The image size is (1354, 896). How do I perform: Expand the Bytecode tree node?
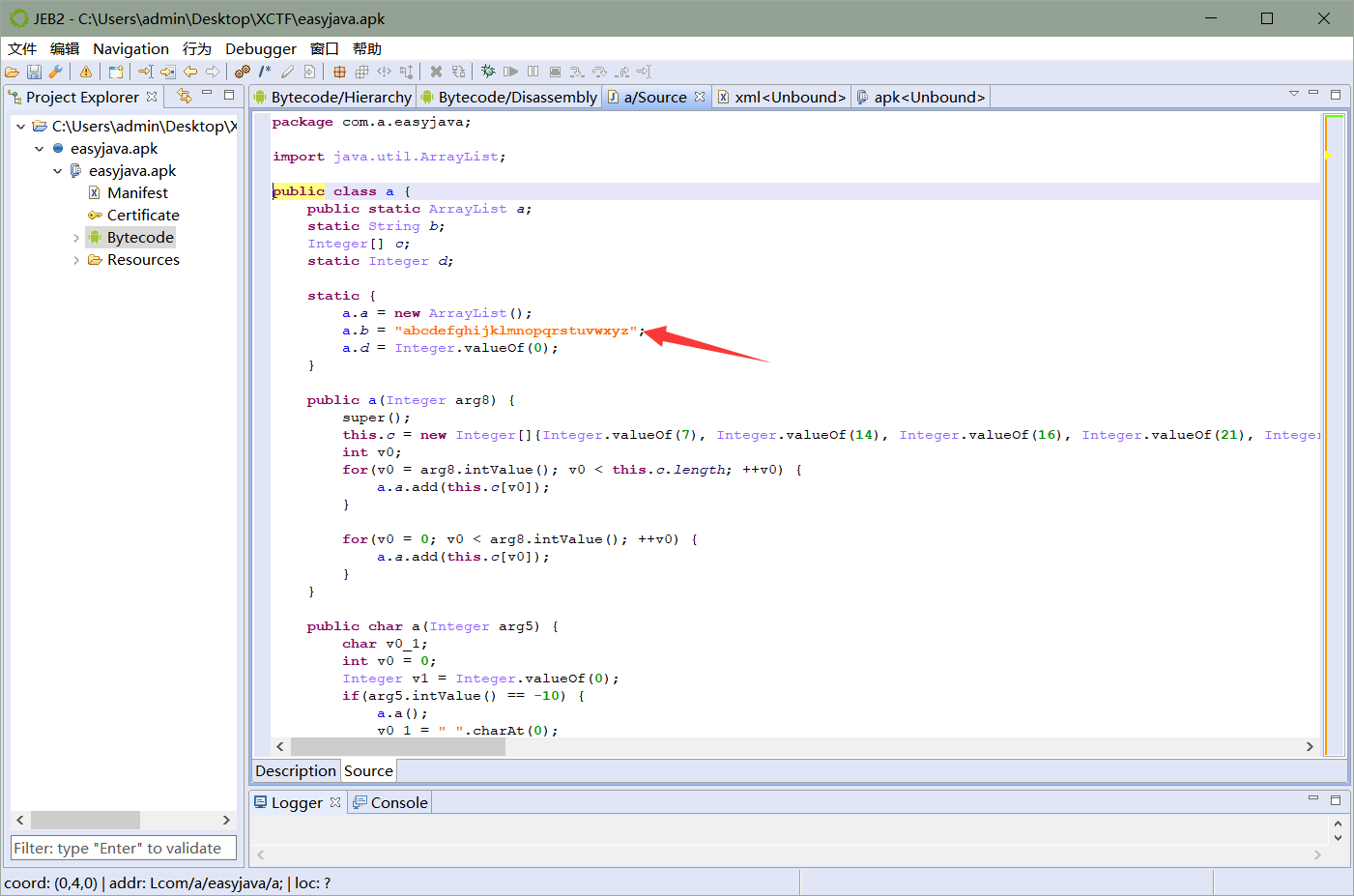(x=76, y=238)
